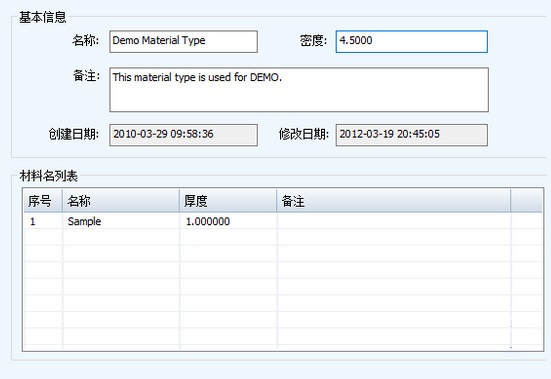Click the empty 备注 cell of Sample row
Screen dimensions: 551x379
click(394, 221)
